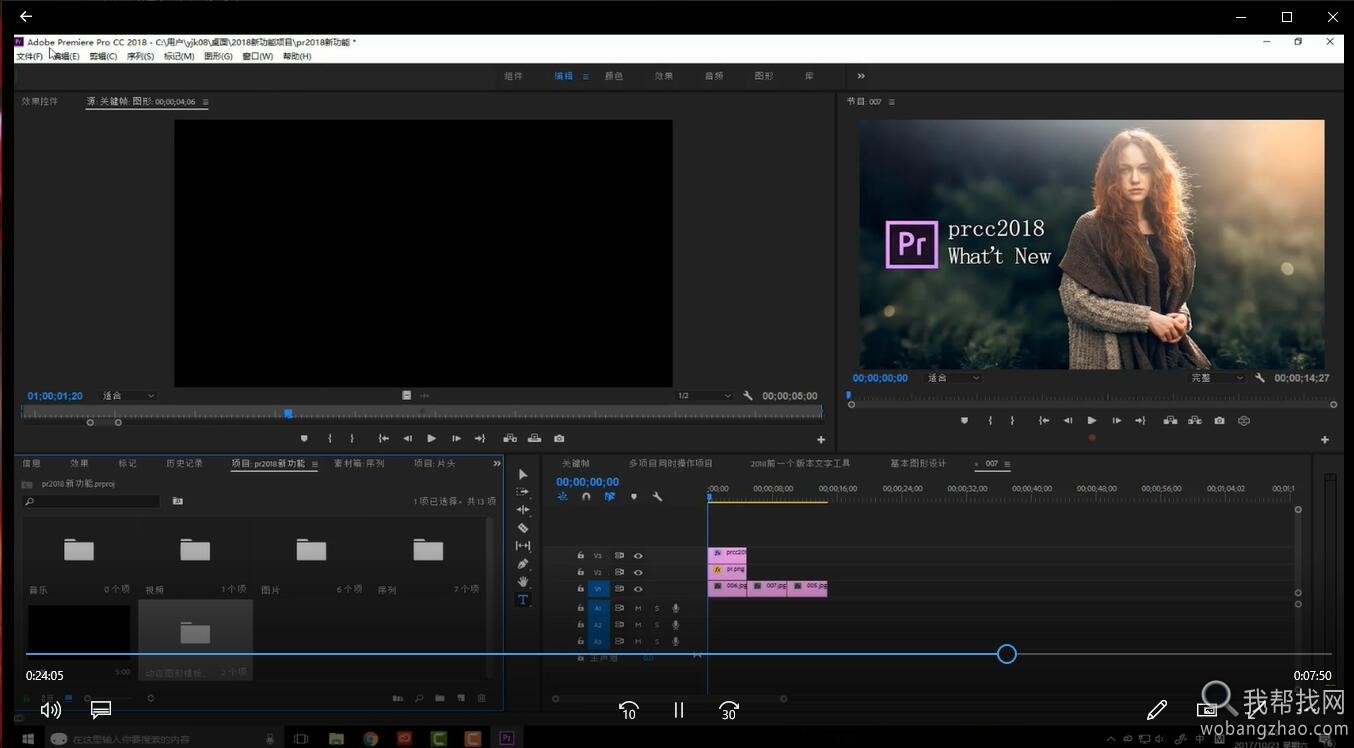Switch to the 音频 workspace
The image size is (1354, 748).
(714, 76)
